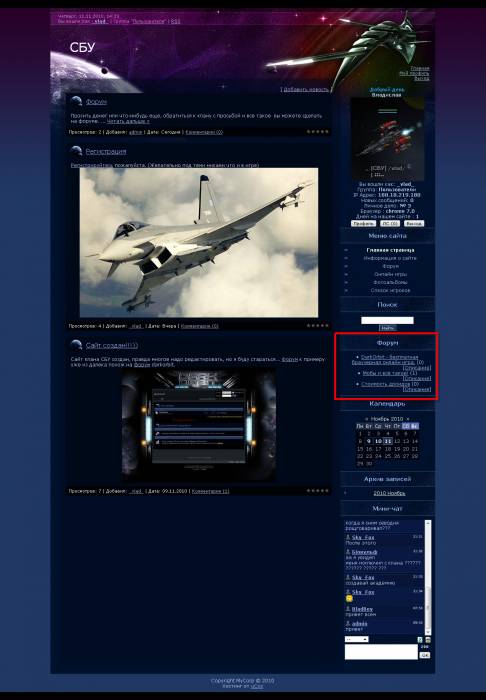486x700 pixels.
Task: Click the chat settings icon beside the smilies icon
Action: 428,640
